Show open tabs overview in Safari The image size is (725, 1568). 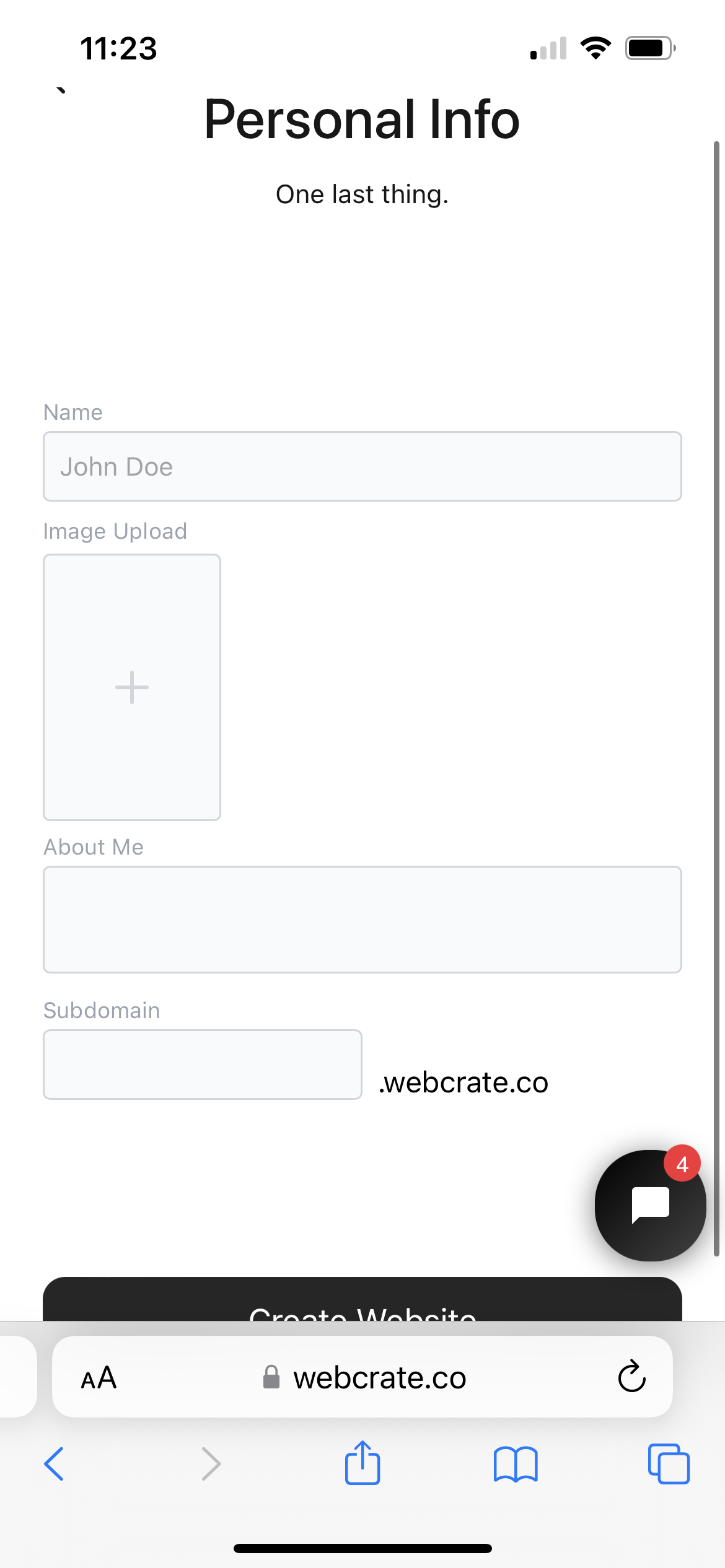tap(669, 1464)
